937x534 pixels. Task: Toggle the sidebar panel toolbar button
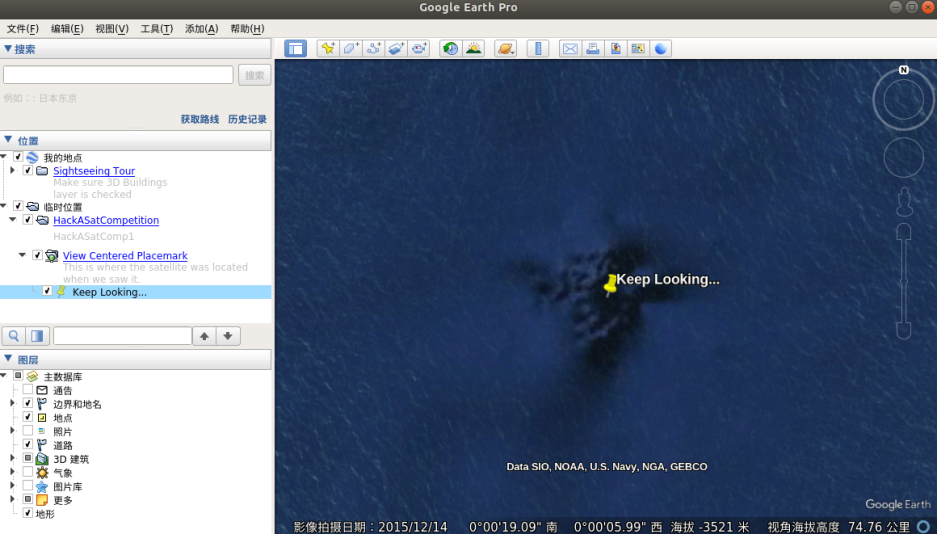[295, 48]
